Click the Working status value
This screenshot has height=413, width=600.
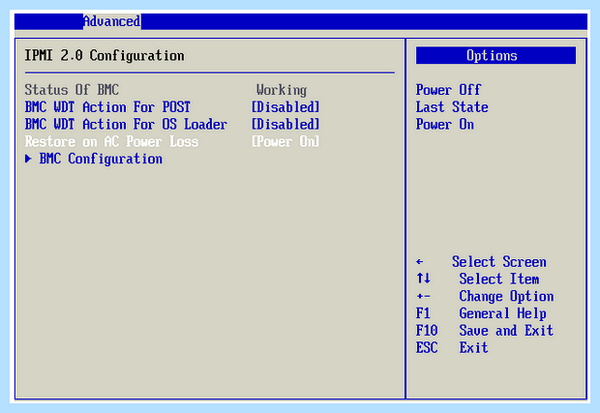click(282, 90)
